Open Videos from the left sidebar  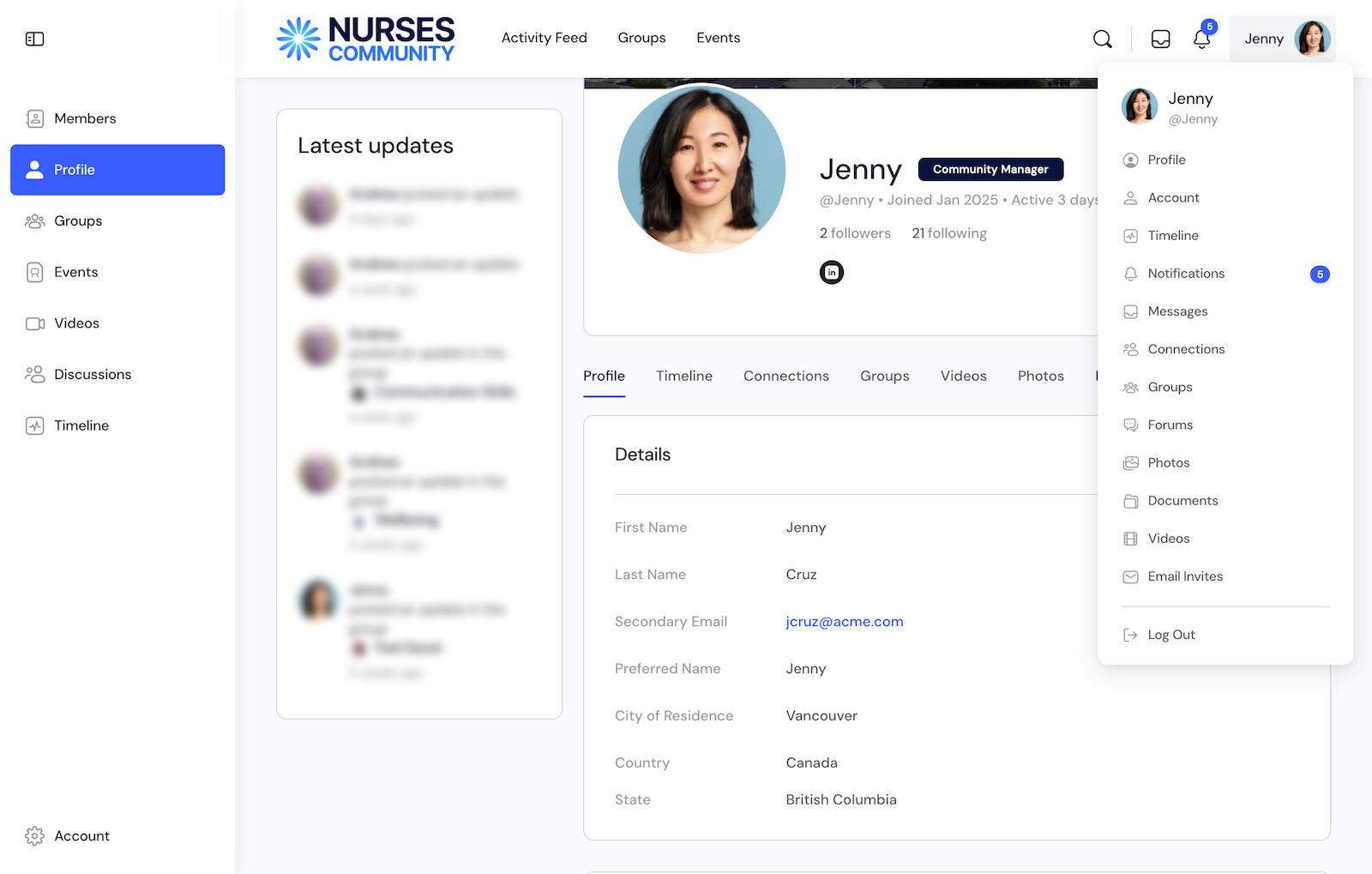coord(77,323)
